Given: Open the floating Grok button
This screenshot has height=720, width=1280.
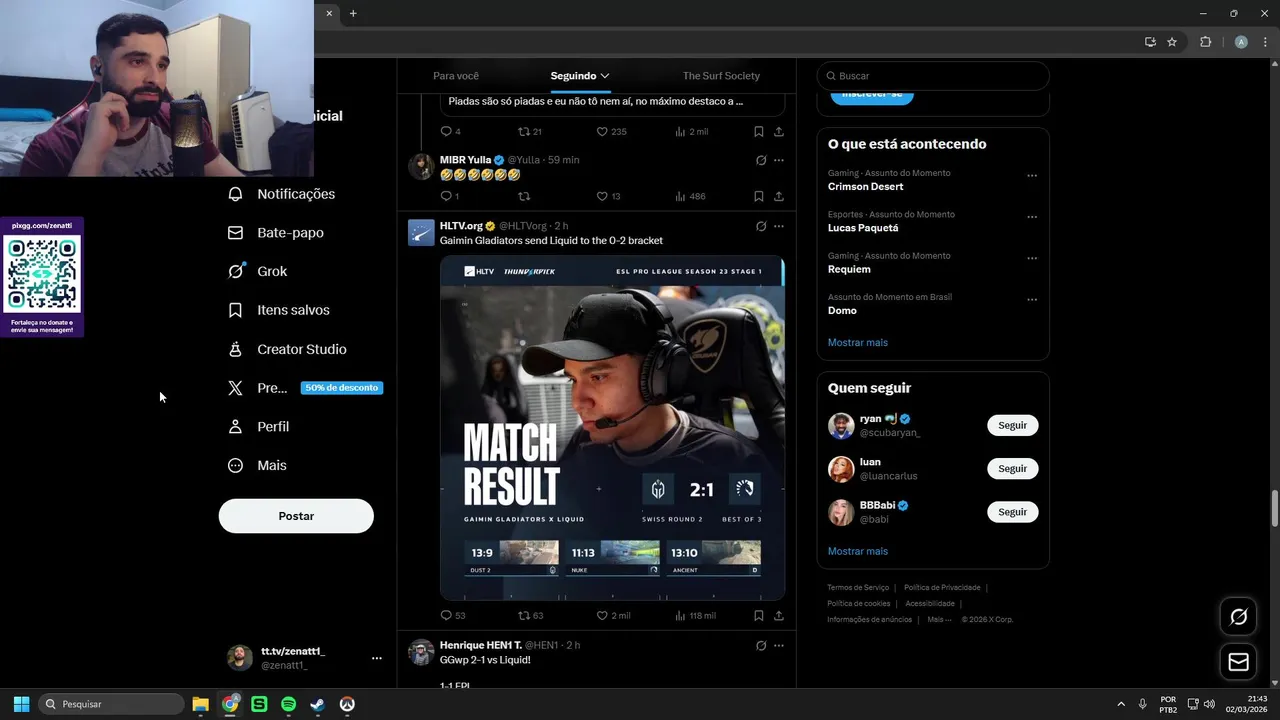Looking at the screenshot, I should tap(1238, 617).
